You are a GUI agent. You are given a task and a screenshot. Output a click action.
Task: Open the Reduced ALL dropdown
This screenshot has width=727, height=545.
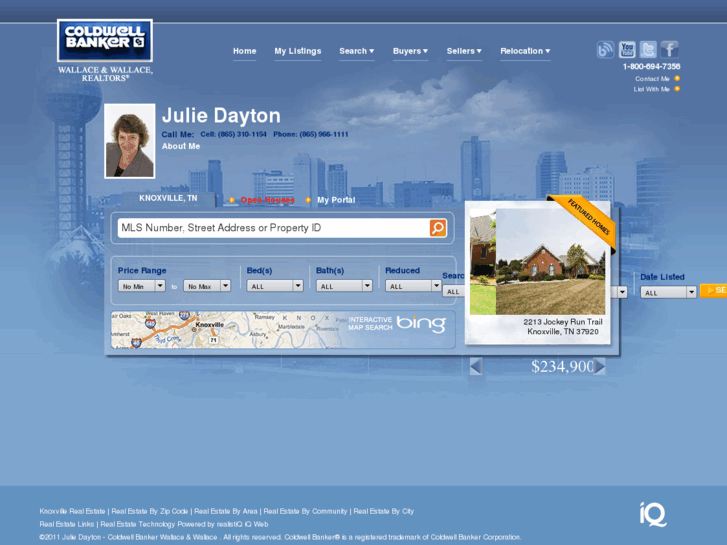click(x=413, y=286)
